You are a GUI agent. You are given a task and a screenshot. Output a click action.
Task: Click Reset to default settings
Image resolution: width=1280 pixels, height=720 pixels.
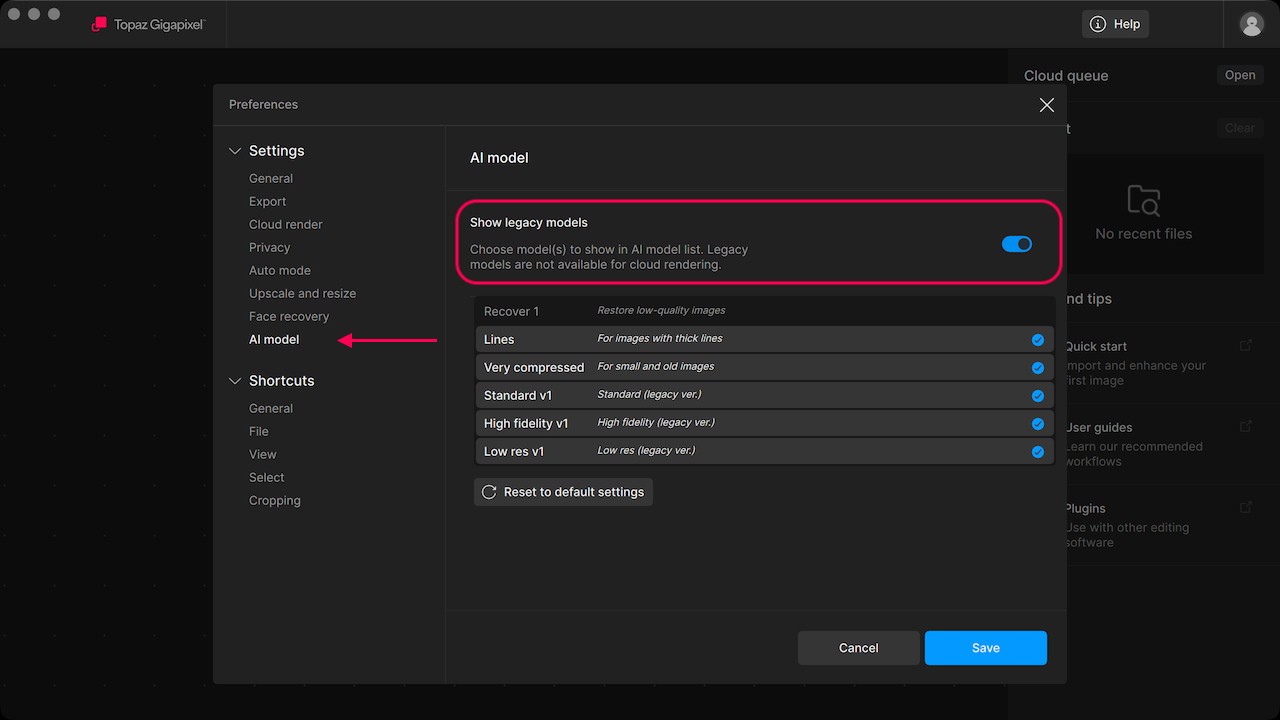click(563, 492)
